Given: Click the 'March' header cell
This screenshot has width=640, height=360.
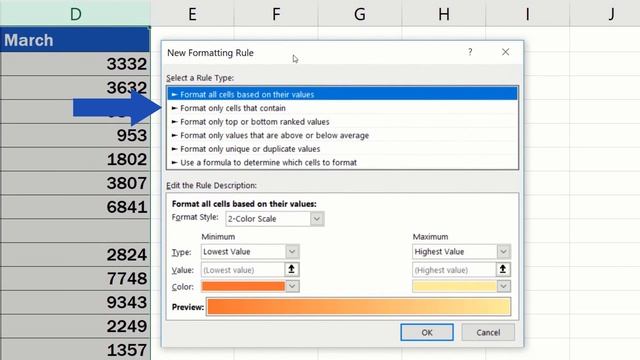Looking at the screenshot, I should (75, 40).
